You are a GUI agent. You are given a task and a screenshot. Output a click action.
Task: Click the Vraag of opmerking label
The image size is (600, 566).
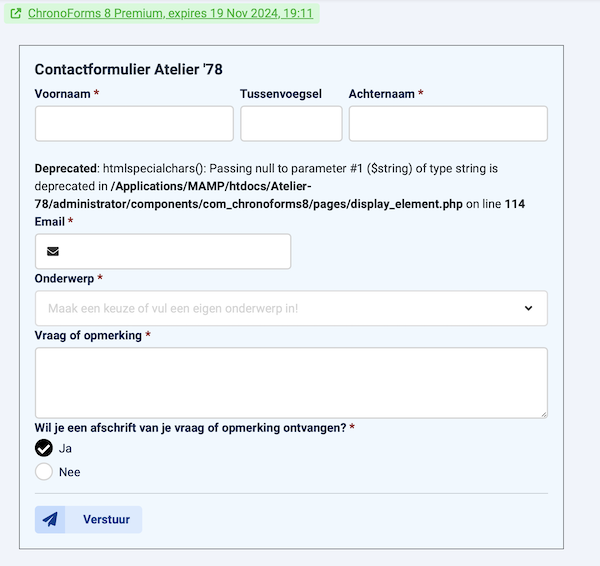(x=88, y=335)
